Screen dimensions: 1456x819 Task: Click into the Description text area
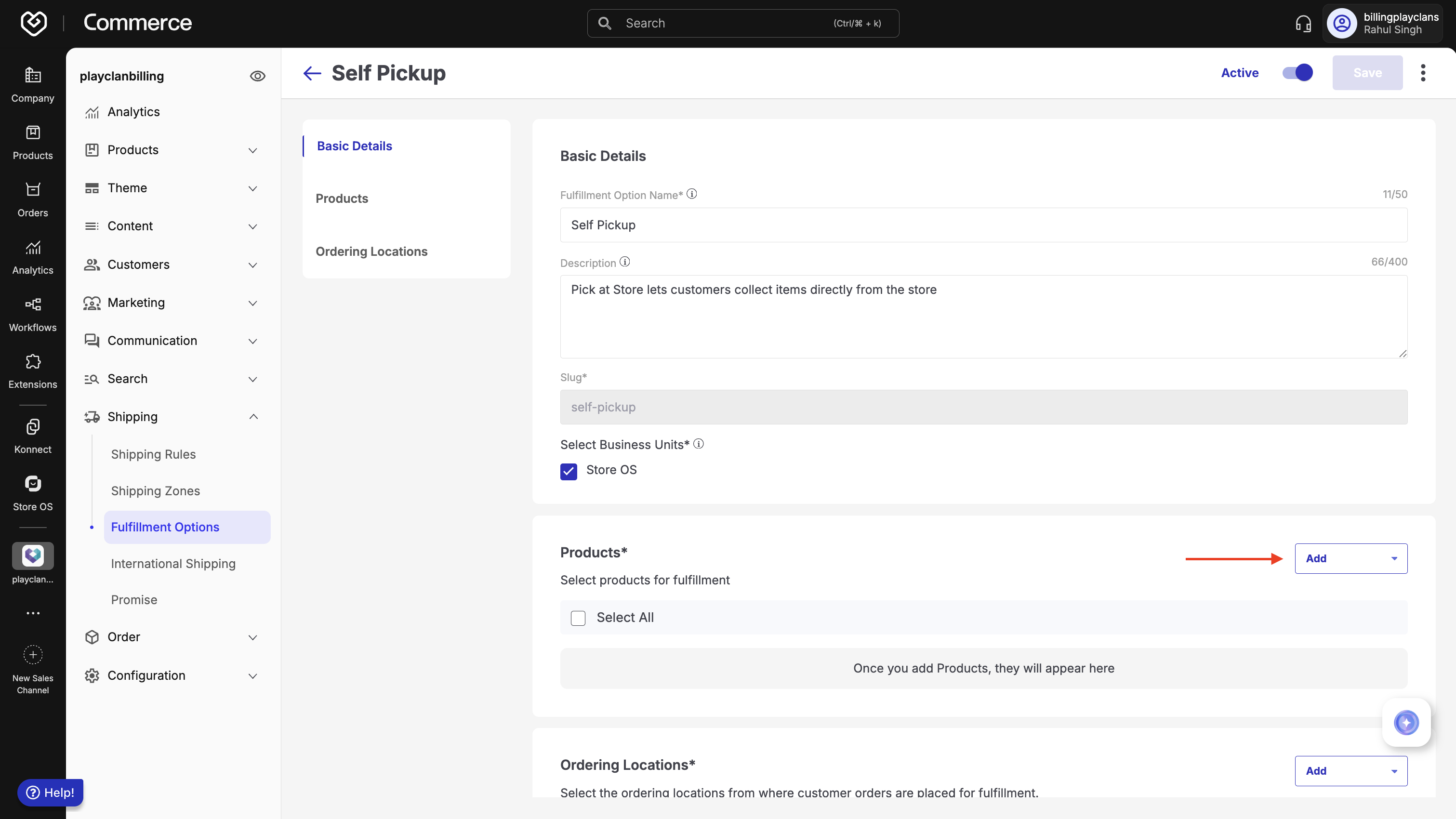coord(983,317)
